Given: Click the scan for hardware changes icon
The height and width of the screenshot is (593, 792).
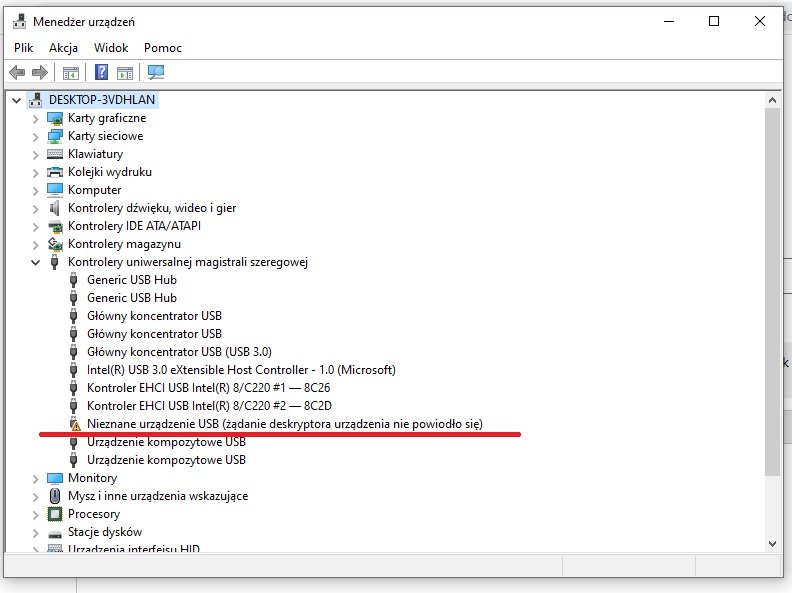Looking at the screenshot, I should coord(156,72).
